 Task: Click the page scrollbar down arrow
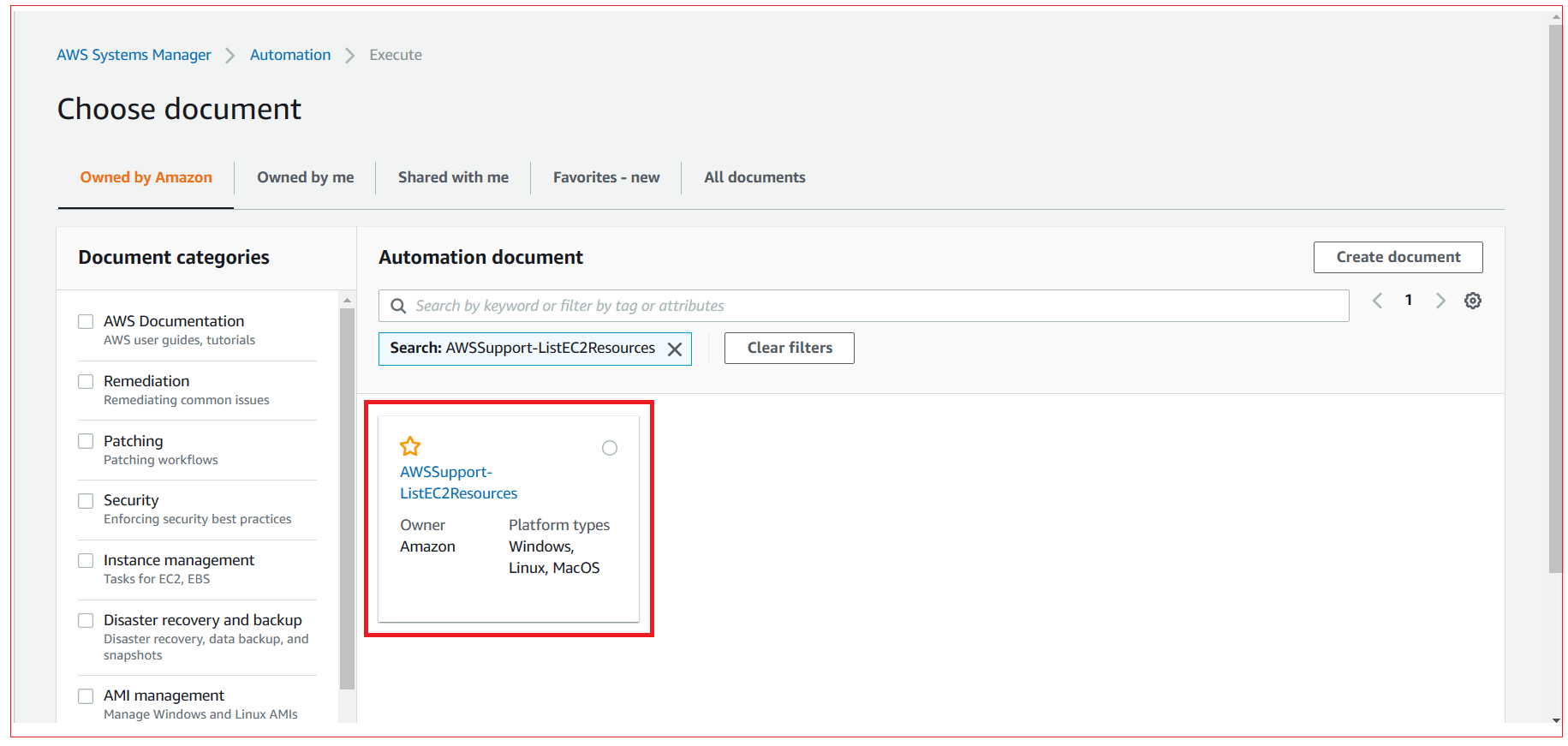point(1556,721)
